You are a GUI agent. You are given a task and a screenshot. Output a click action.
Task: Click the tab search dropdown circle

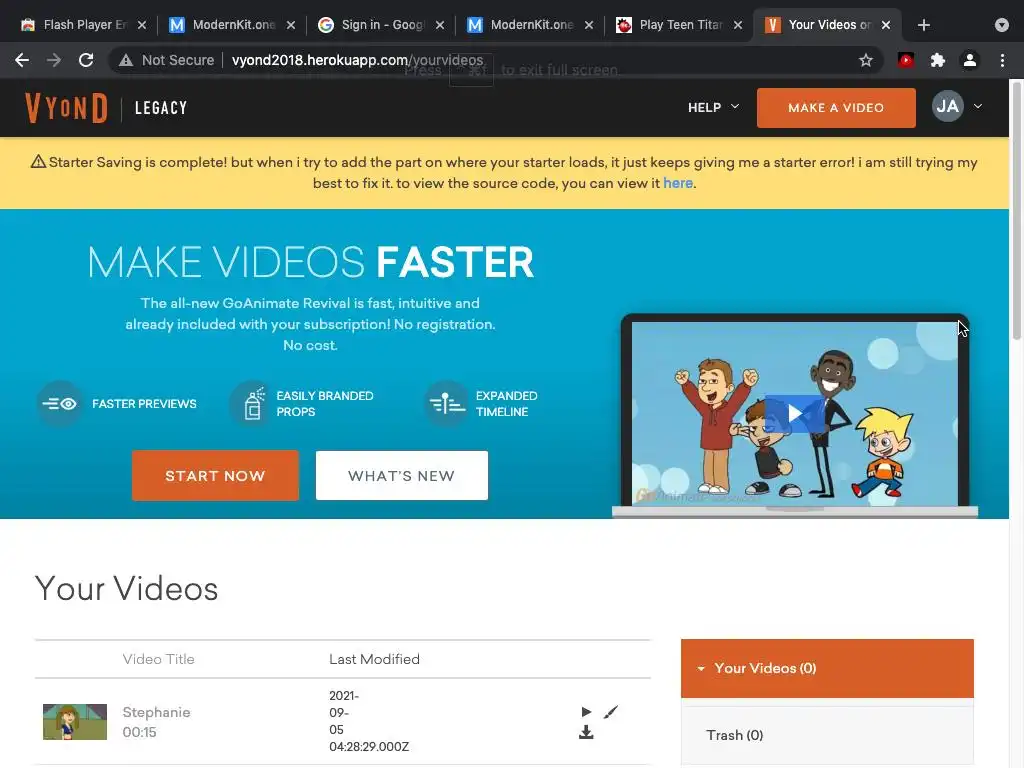(x=1002, y=25)
